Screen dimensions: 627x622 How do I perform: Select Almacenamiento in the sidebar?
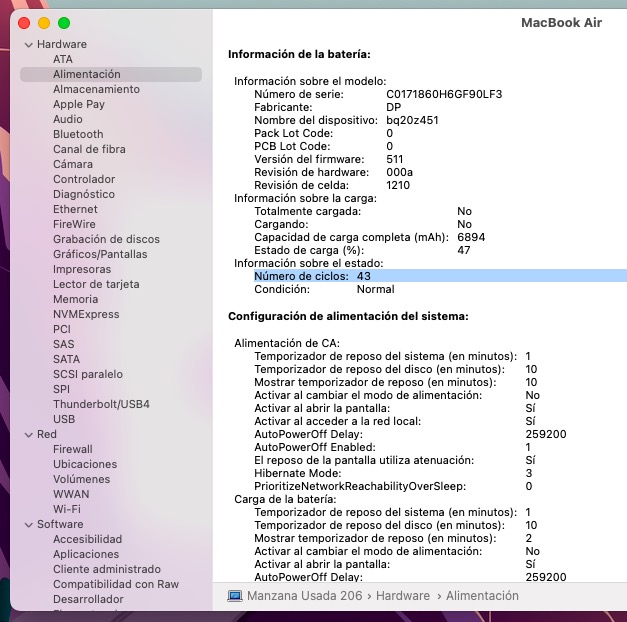coord(96,89)
